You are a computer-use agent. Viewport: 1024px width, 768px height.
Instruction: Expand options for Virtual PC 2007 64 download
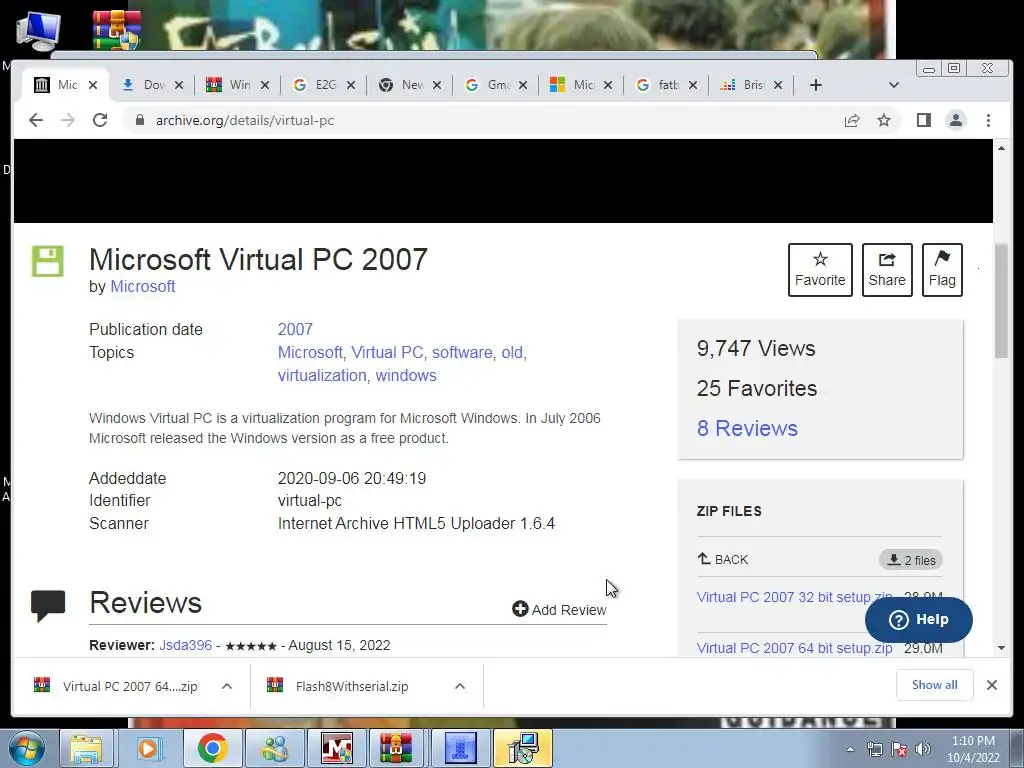[227, 686]
